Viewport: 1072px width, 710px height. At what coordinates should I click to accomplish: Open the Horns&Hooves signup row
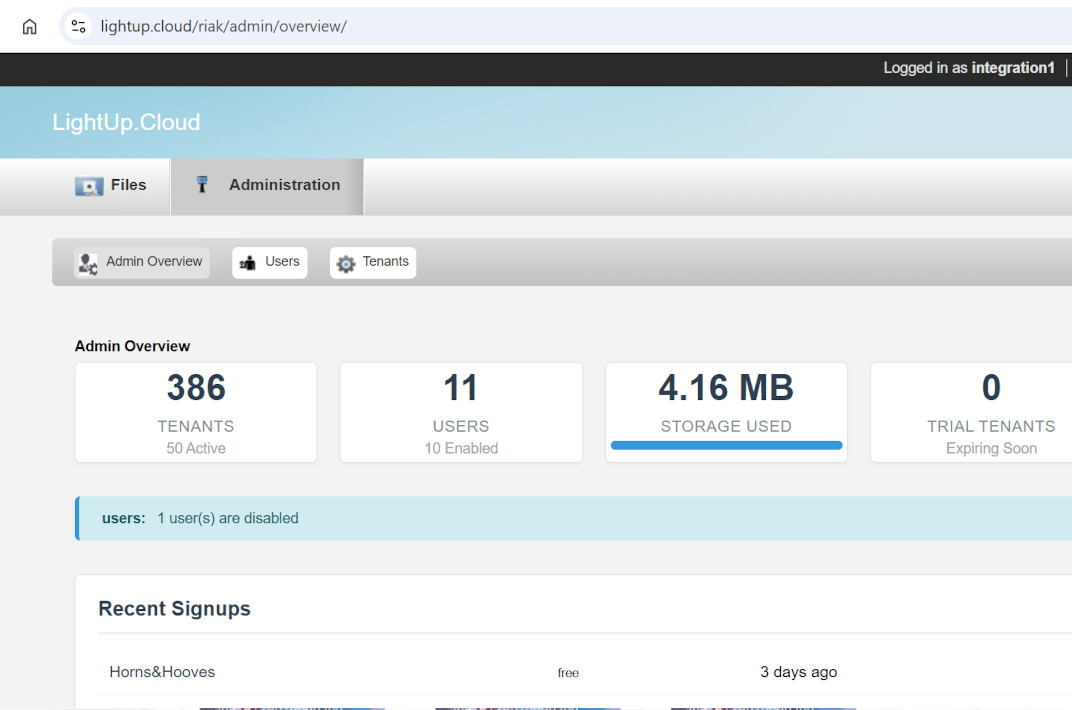coord(585,672)
